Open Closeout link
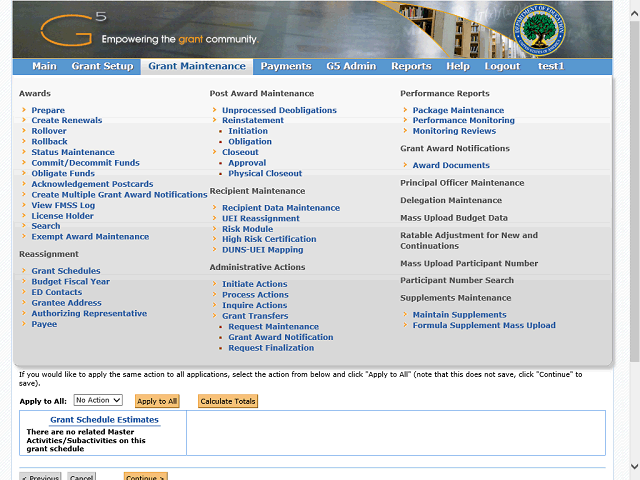640x480 pixels. [x=240, y=152]
